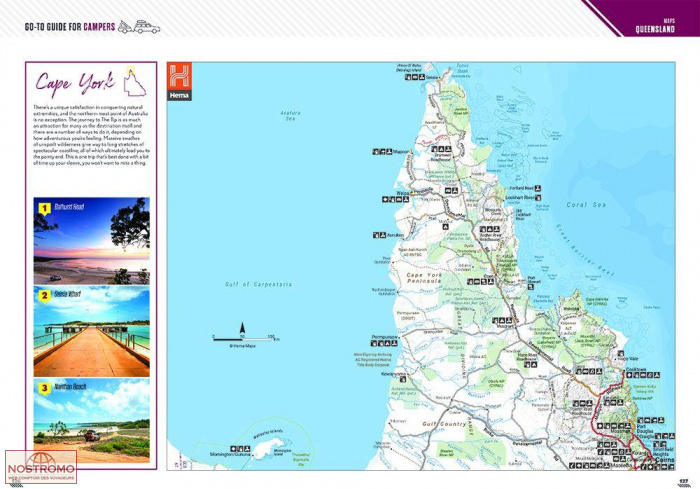Click the fuel icon beside Lockhart River

click(538, 197)
